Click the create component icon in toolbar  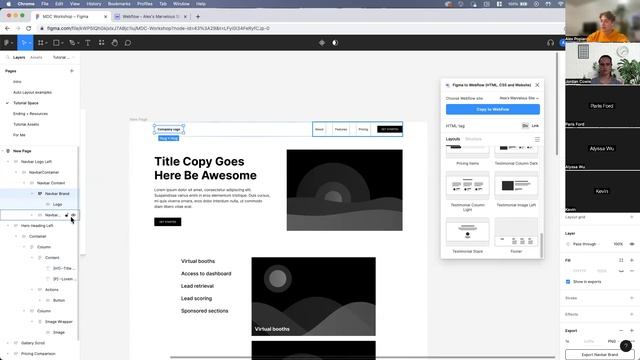click(322, 43)
